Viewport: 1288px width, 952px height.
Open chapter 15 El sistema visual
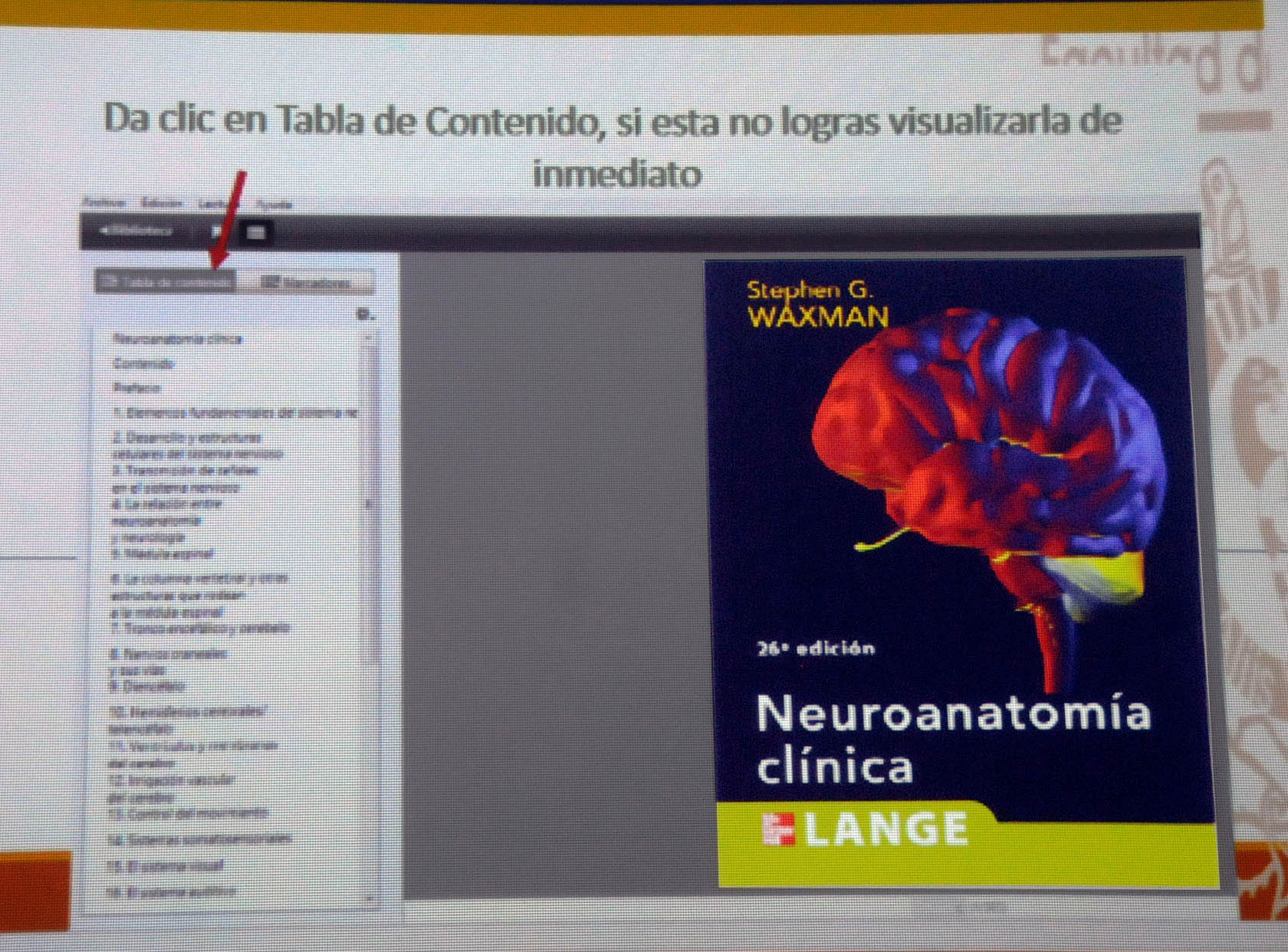[165, 866]
